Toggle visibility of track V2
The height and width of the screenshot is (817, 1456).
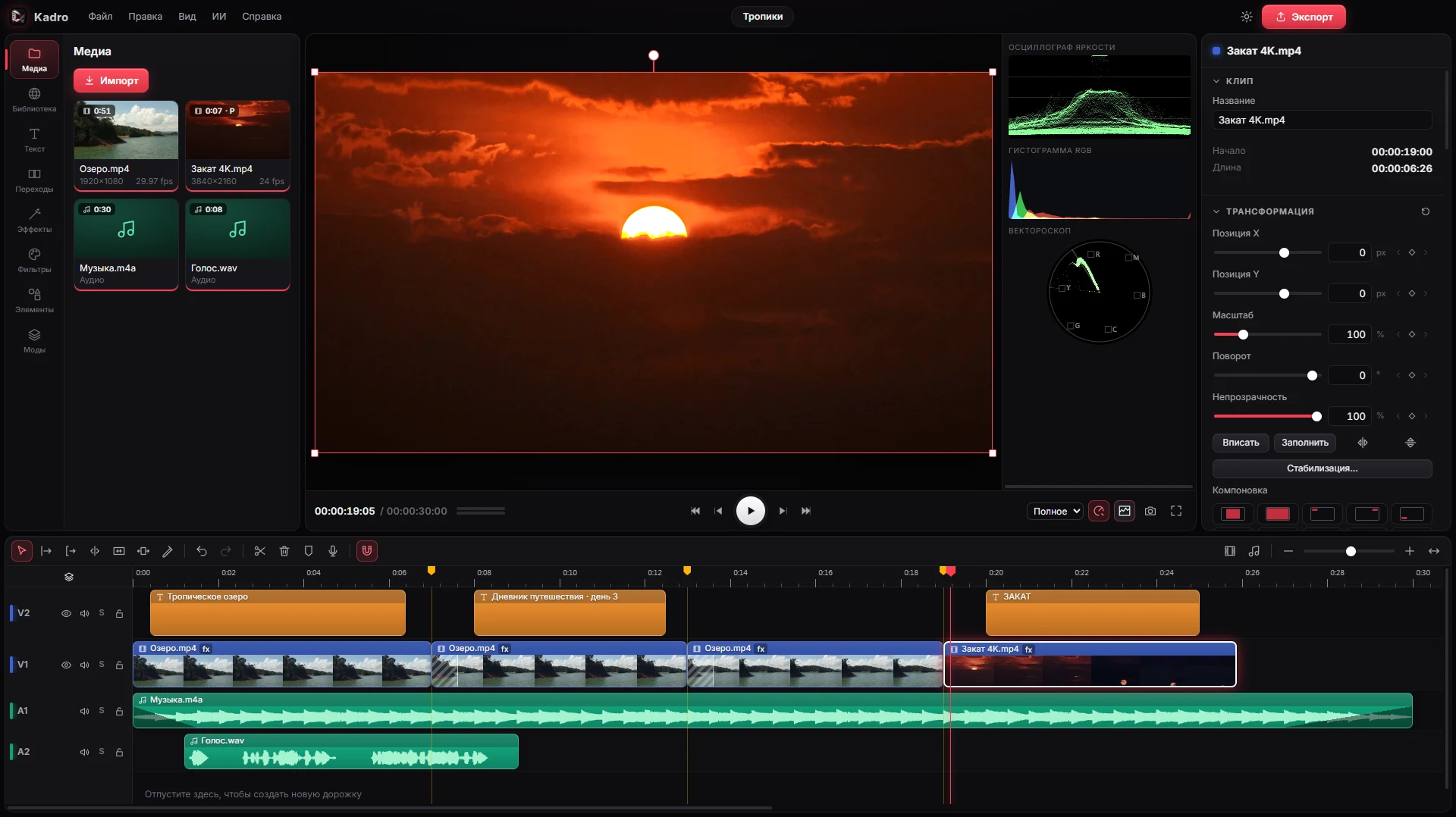[x=66, y=613]
